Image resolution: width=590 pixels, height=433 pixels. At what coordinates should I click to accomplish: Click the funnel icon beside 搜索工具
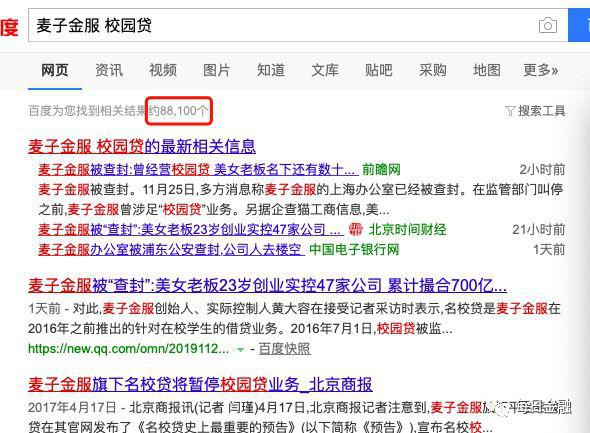pyautogui.click(x=510, y=111)
